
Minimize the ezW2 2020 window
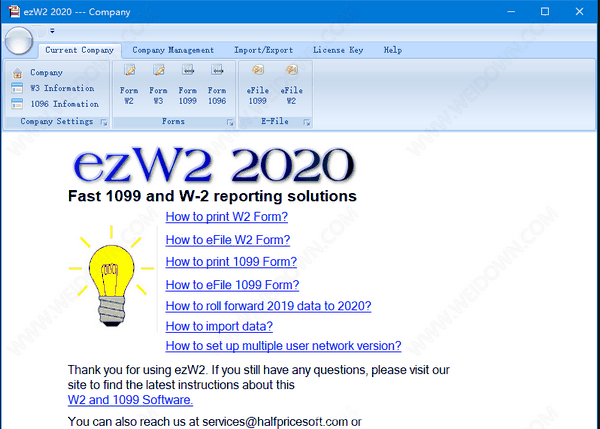(x=511, y=11)
